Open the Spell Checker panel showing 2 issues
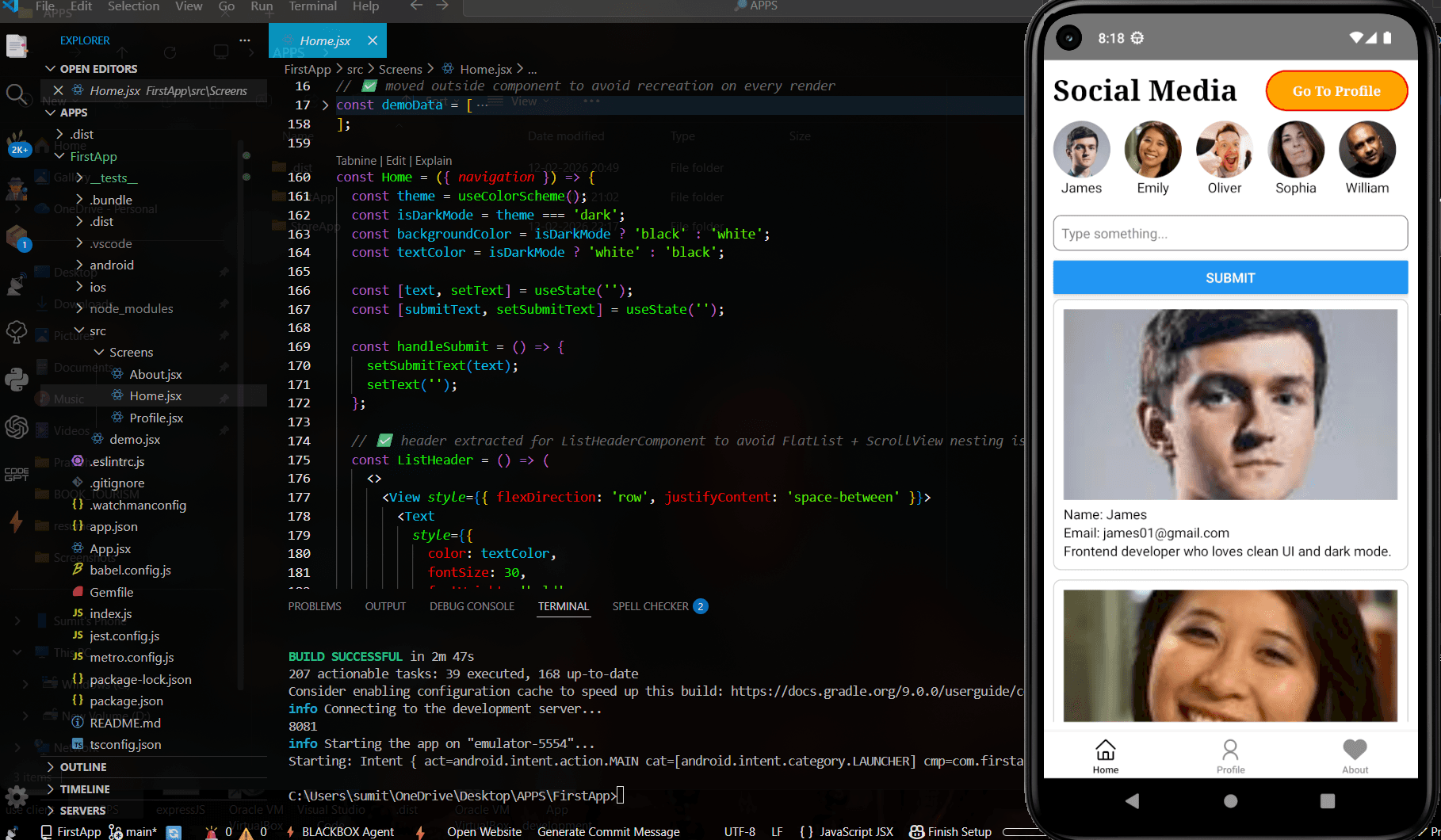The image size is (1441, 840). point(652,606)
